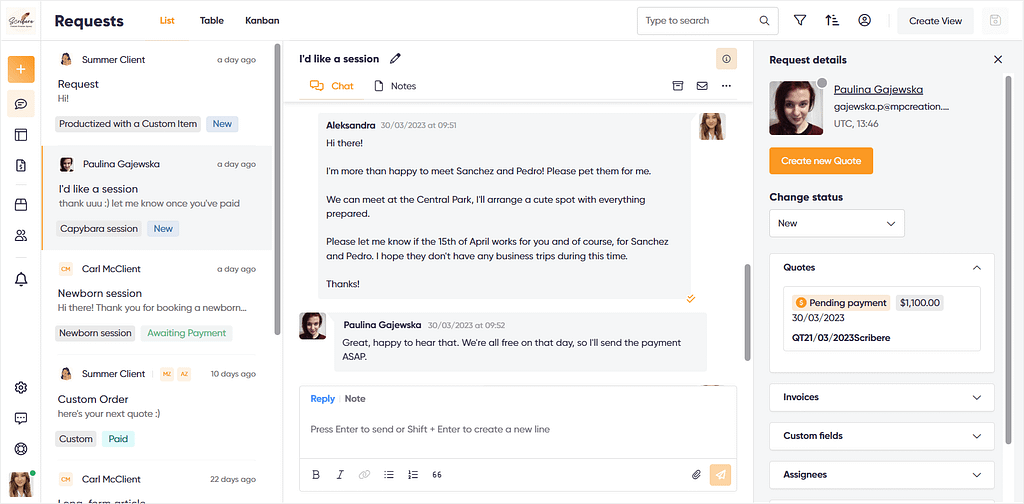This screenshot has width=1024, height=504.
Task: Open notifications bell icon
Action: (x=21, y=279)
